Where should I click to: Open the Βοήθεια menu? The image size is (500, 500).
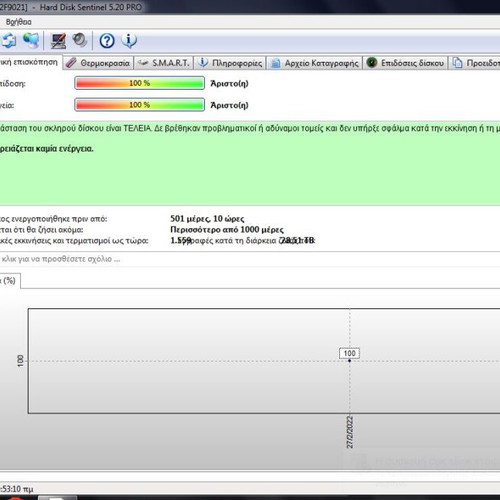[19, 22]
